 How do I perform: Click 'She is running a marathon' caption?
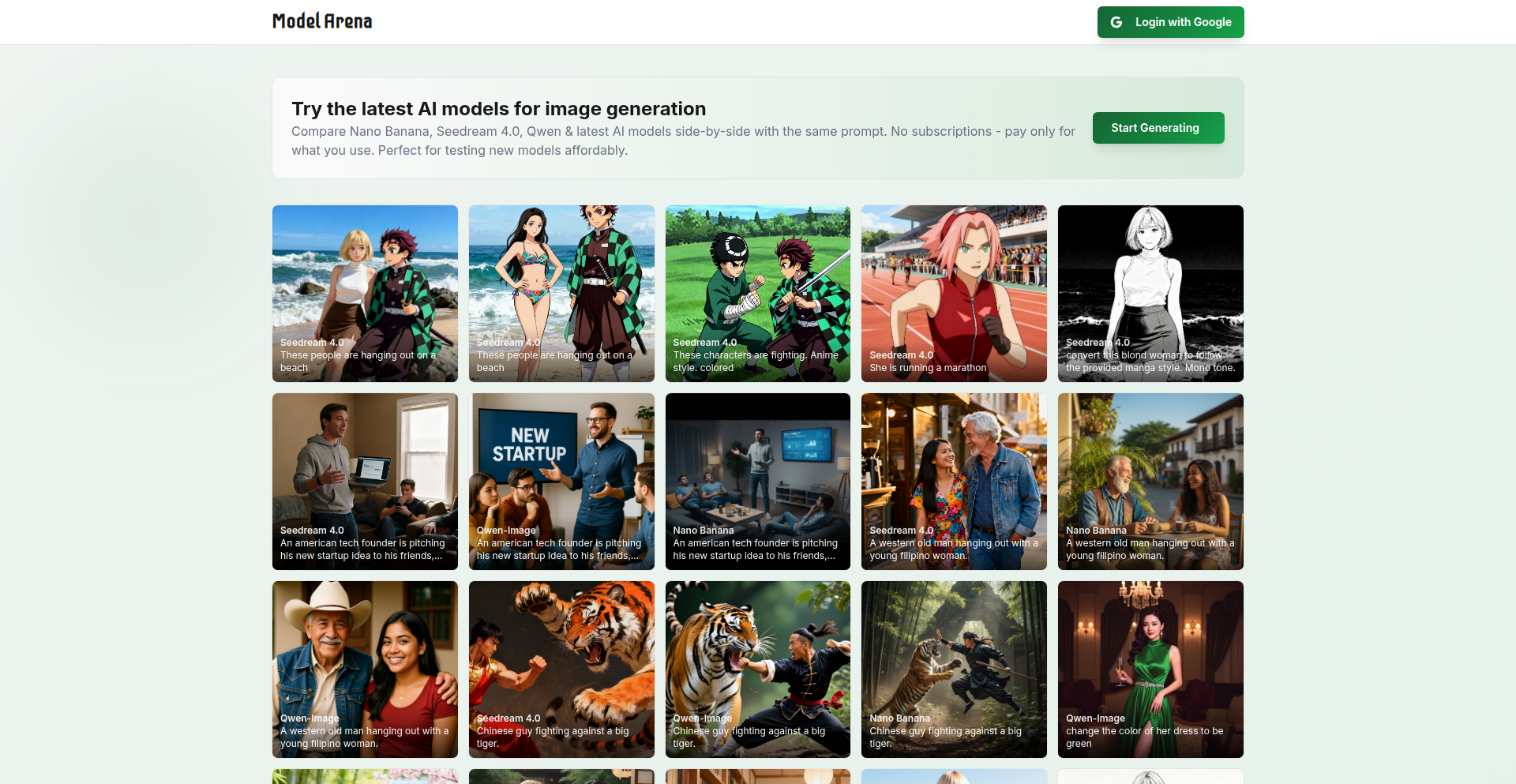point(928,368)
